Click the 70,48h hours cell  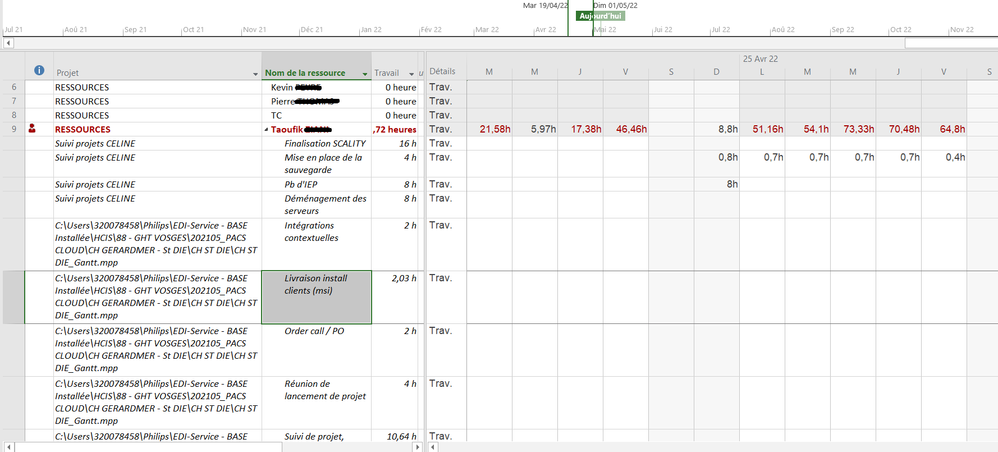click(x=899, y=129)
